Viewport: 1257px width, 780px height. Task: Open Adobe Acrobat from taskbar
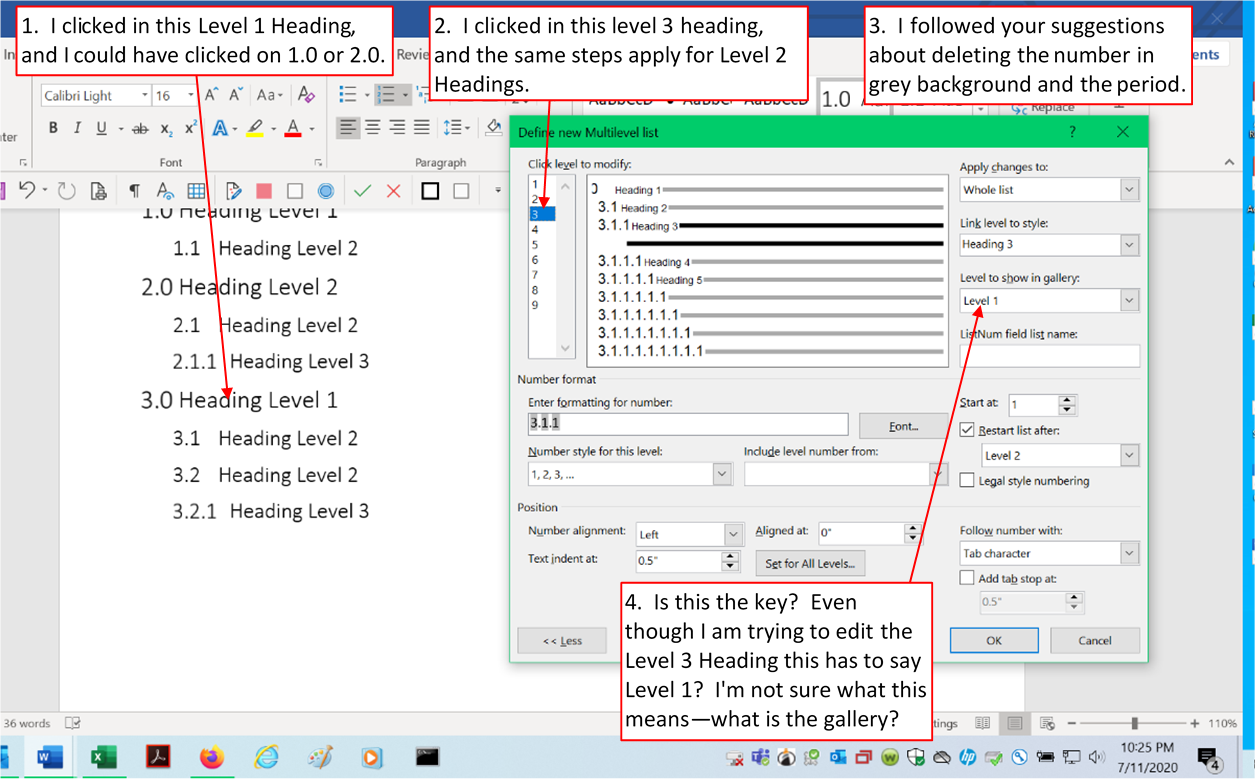[x=156, y=758]
